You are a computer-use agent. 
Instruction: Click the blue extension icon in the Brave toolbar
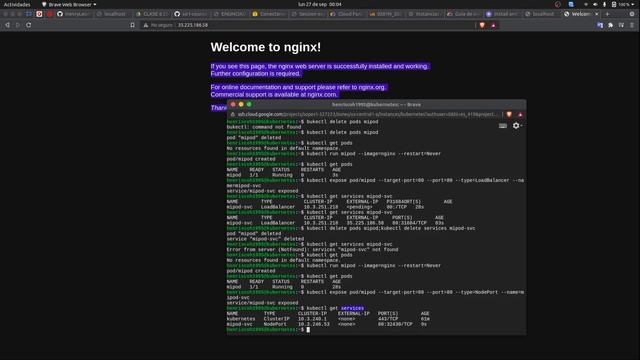(x=600, y=25)
